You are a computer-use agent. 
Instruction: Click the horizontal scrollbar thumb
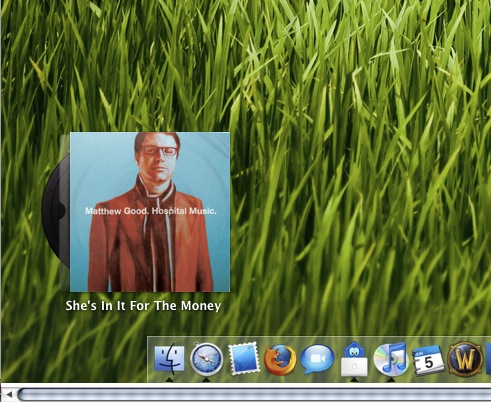254,395
